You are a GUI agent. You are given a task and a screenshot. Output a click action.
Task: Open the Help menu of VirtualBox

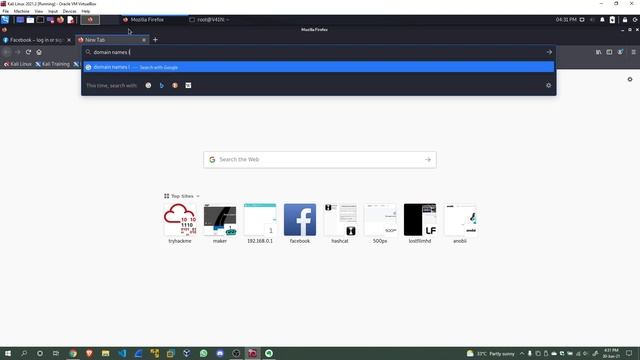click(86, 11)
